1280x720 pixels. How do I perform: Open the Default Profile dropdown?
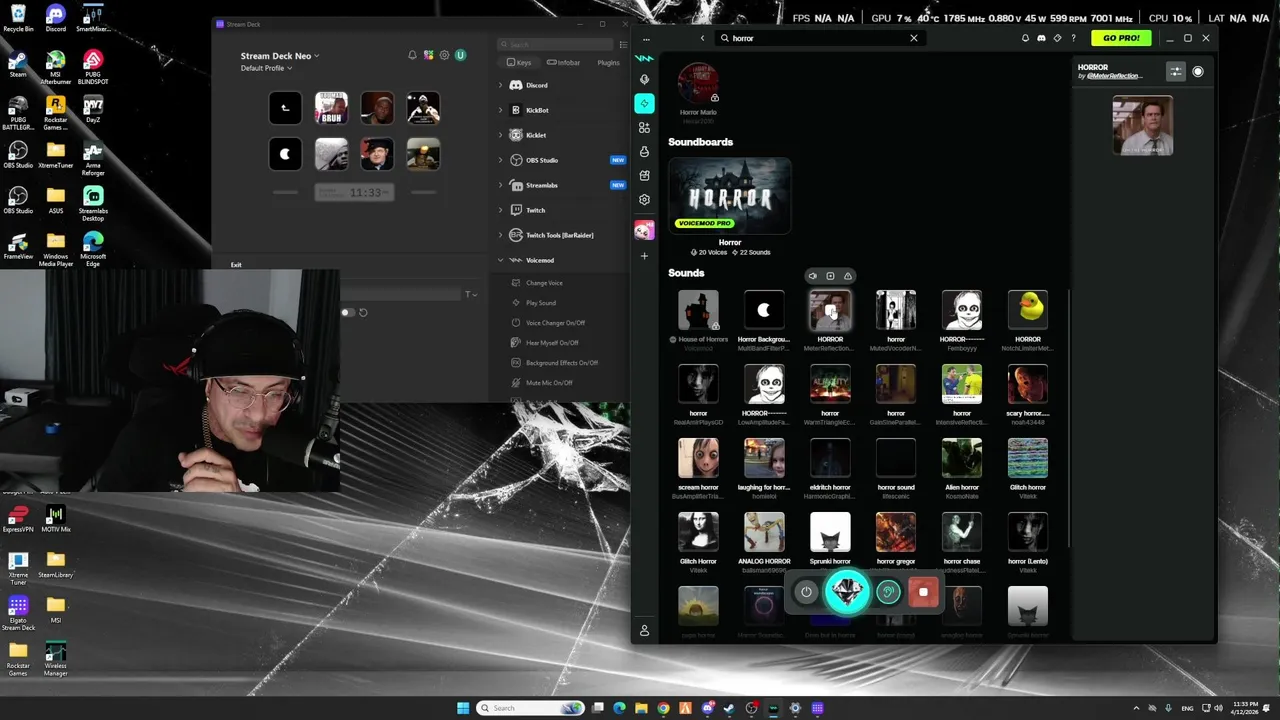(266, 68)
